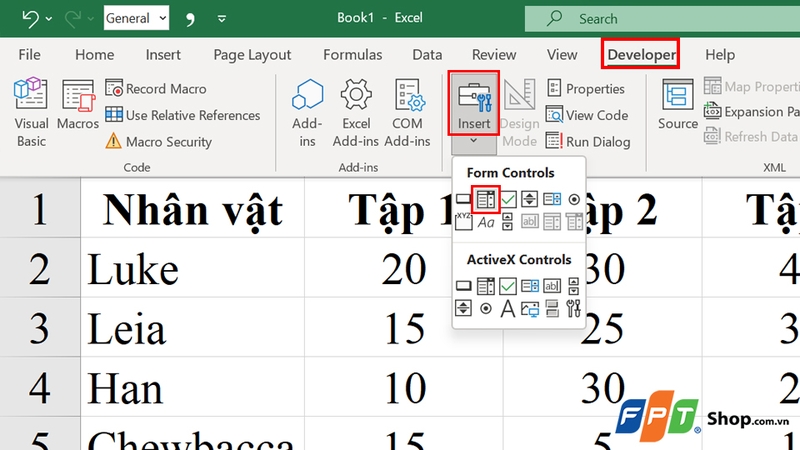Click the Insert controls toolbox icon
Screen dimensions: 800x450
[x=474, y=104]
